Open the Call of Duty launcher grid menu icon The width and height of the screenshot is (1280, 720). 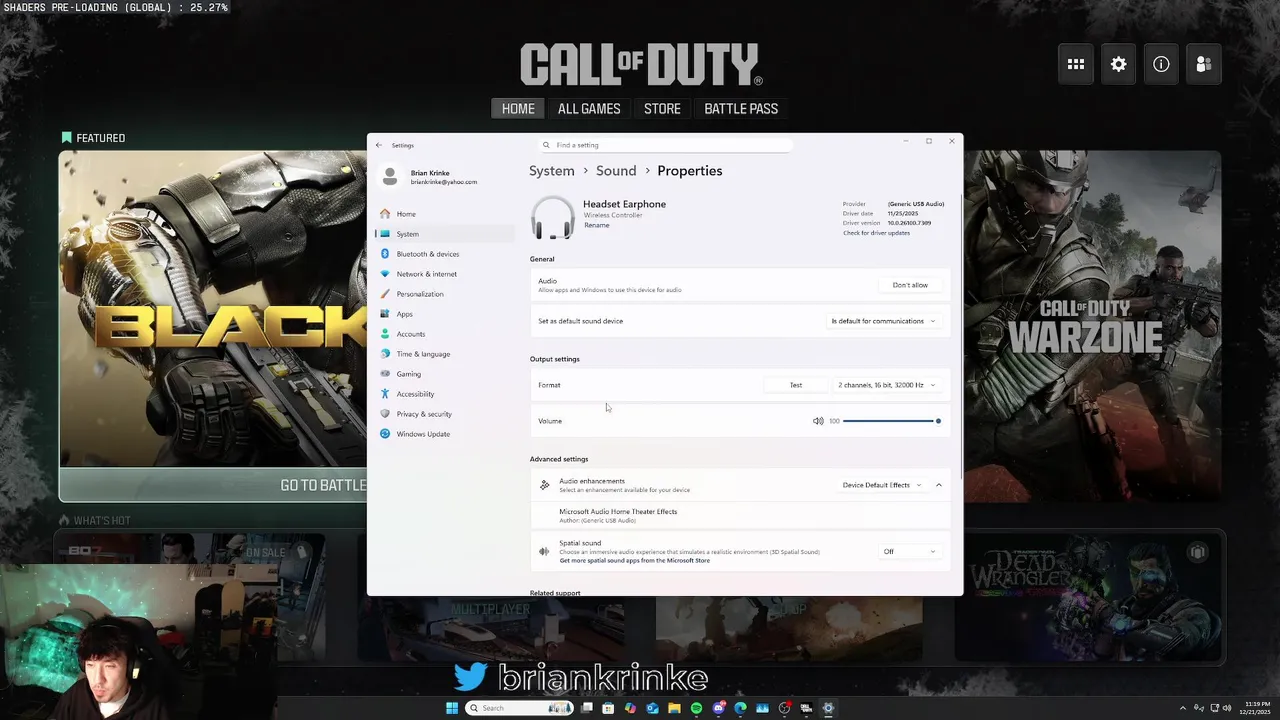[1076, 64]
